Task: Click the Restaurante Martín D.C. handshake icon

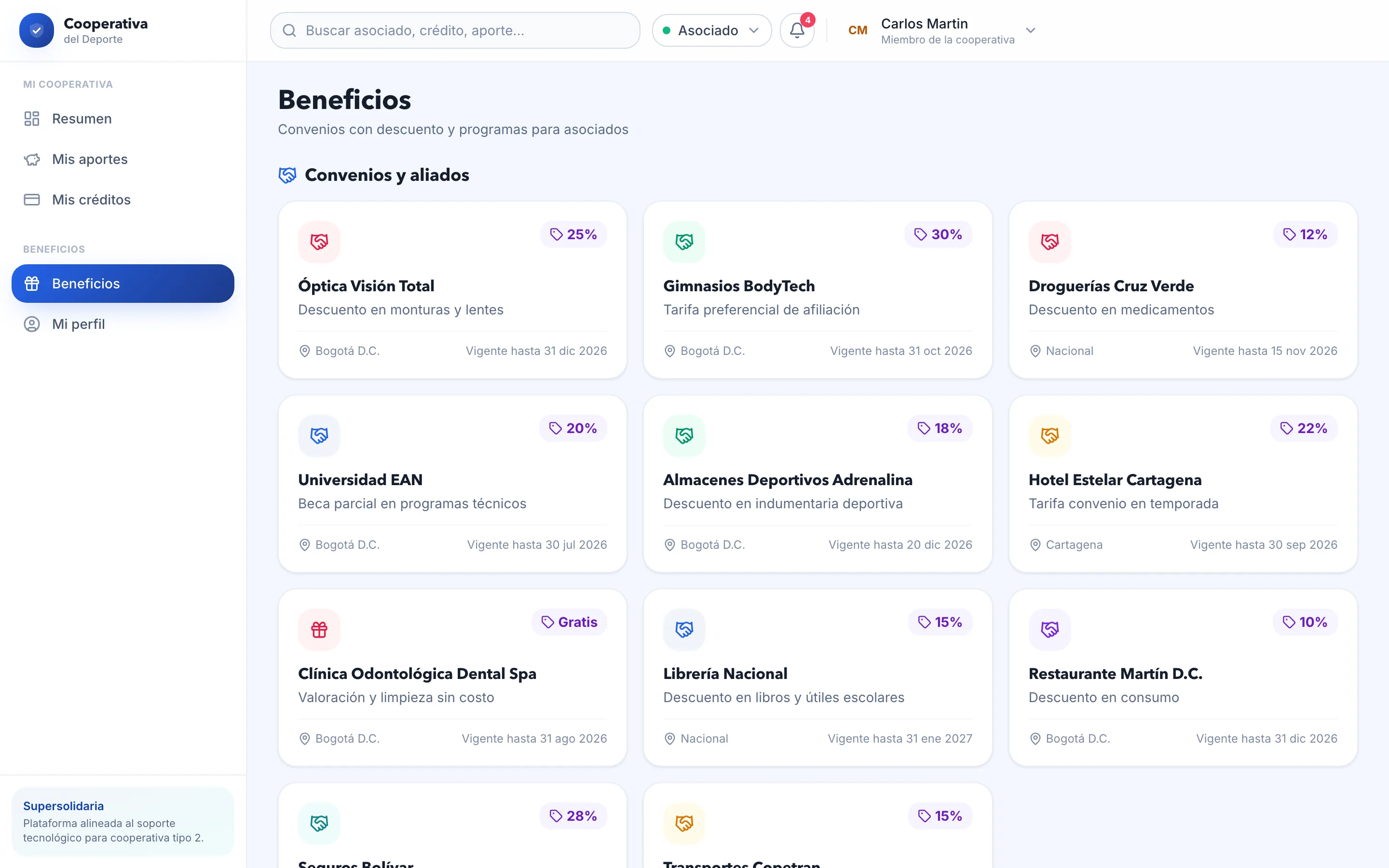Action: pos(1050,630)
